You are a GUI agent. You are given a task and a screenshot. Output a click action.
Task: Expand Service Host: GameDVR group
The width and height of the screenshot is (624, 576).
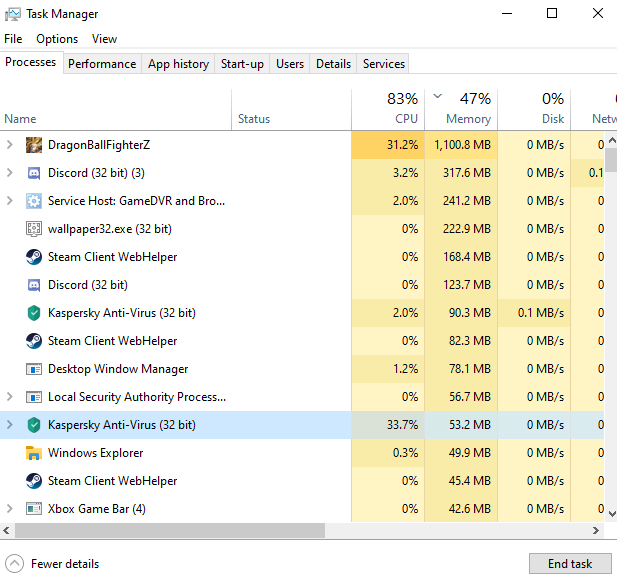(10, 201)
